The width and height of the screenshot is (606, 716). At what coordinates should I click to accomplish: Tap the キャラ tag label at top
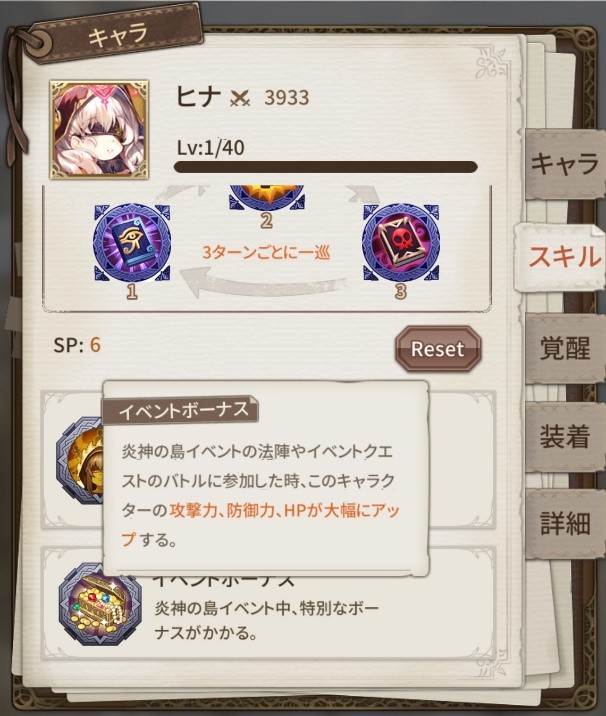tap(117, 36)
